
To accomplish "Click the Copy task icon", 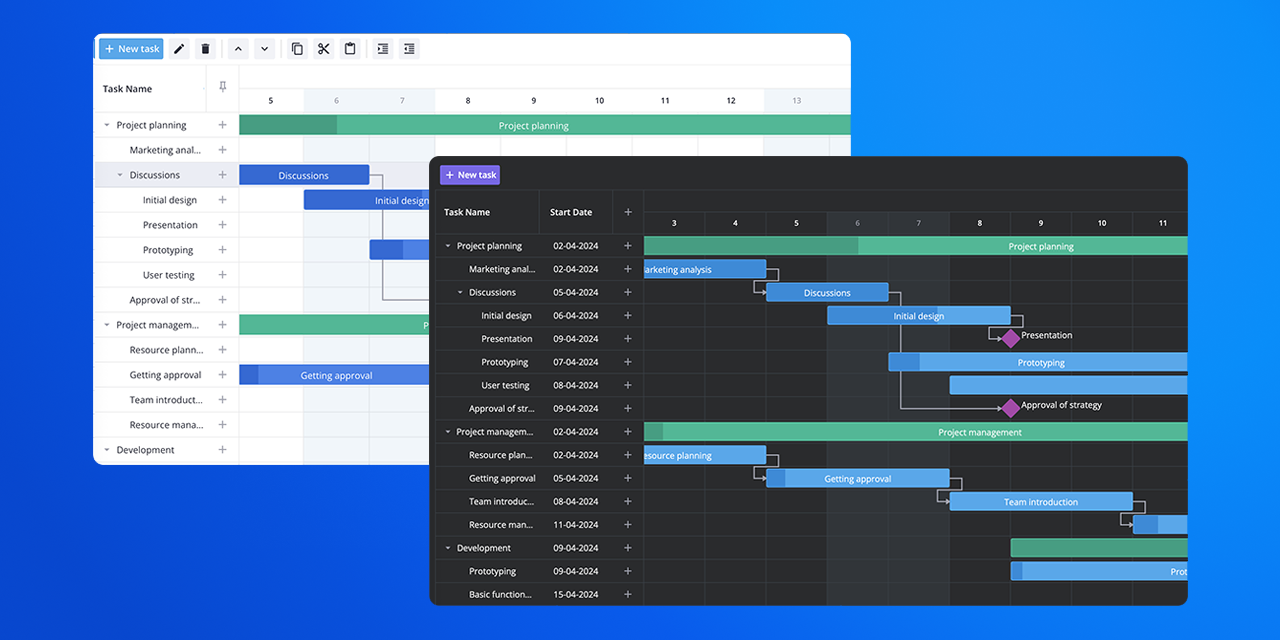I will pyautogui.click(x=297, y=48).
